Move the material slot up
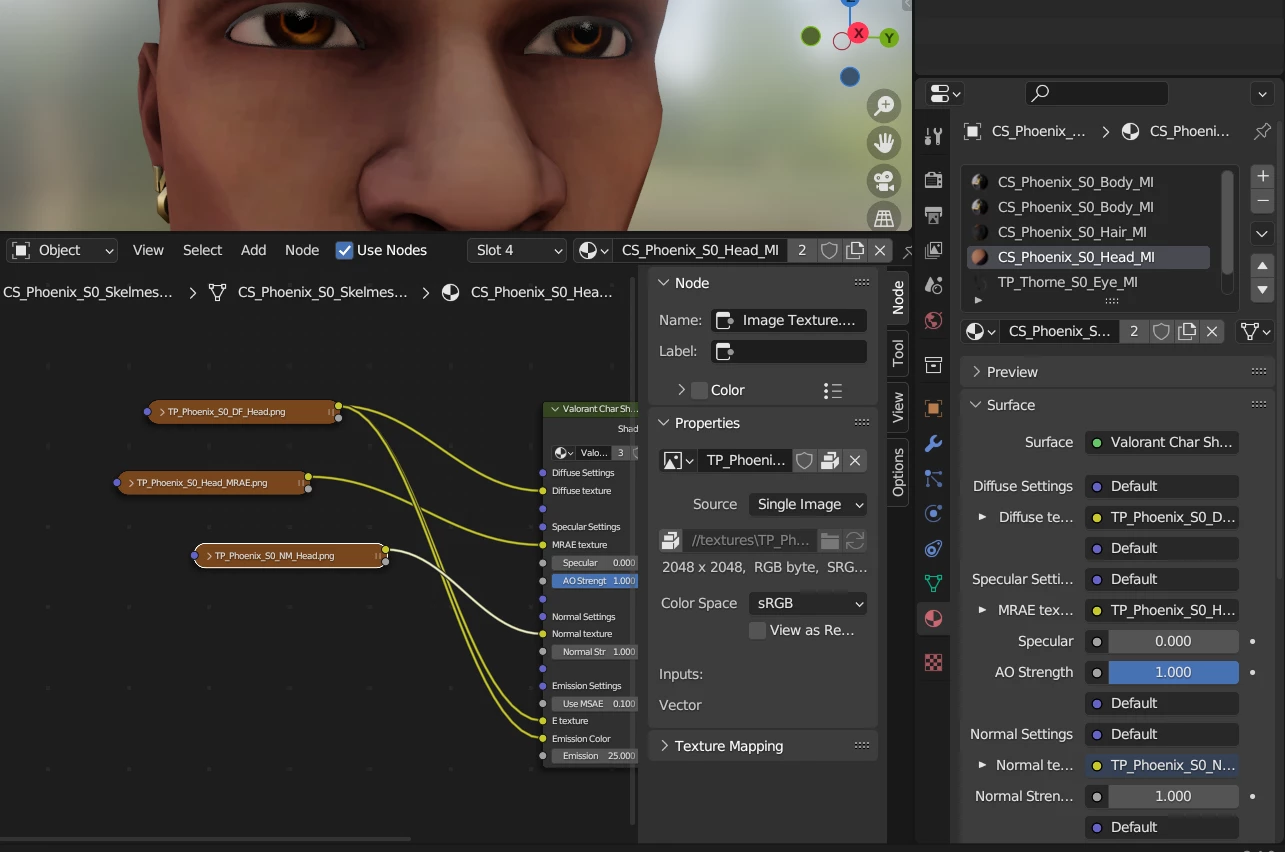 (x=1262, y=266)
